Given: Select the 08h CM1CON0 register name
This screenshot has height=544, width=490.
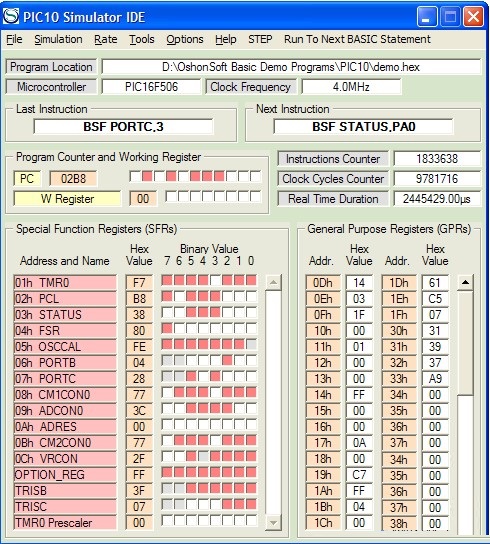Looking at the screenshot, I should tap(65, 394).
